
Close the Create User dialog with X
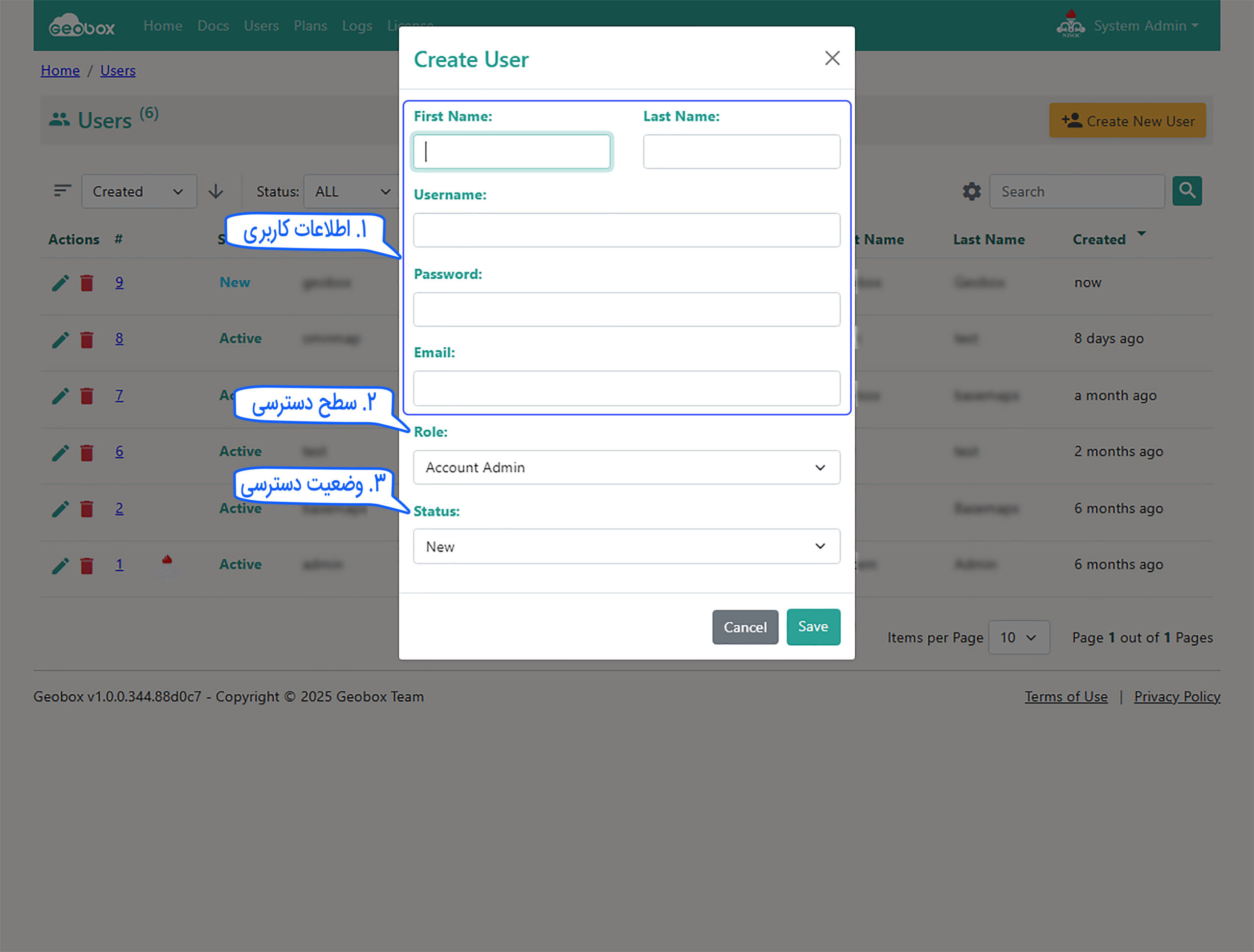click(832, 58)
